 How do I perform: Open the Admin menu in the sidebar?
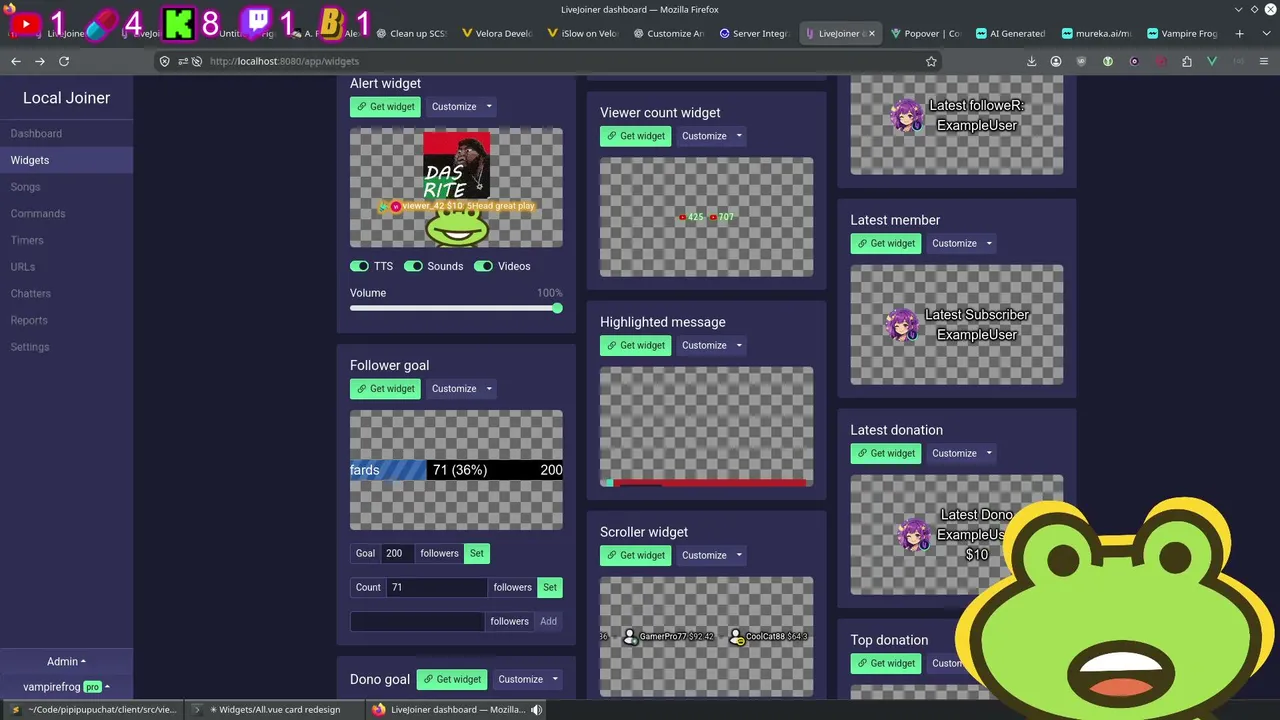(x=66, y=661)
